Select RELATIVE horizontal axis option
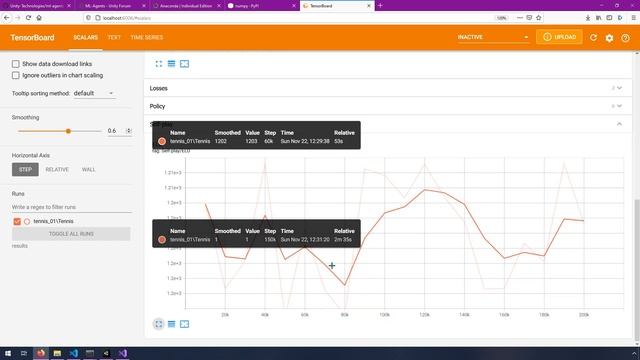Viewport: 640px width, 360px height. point(57,169)
